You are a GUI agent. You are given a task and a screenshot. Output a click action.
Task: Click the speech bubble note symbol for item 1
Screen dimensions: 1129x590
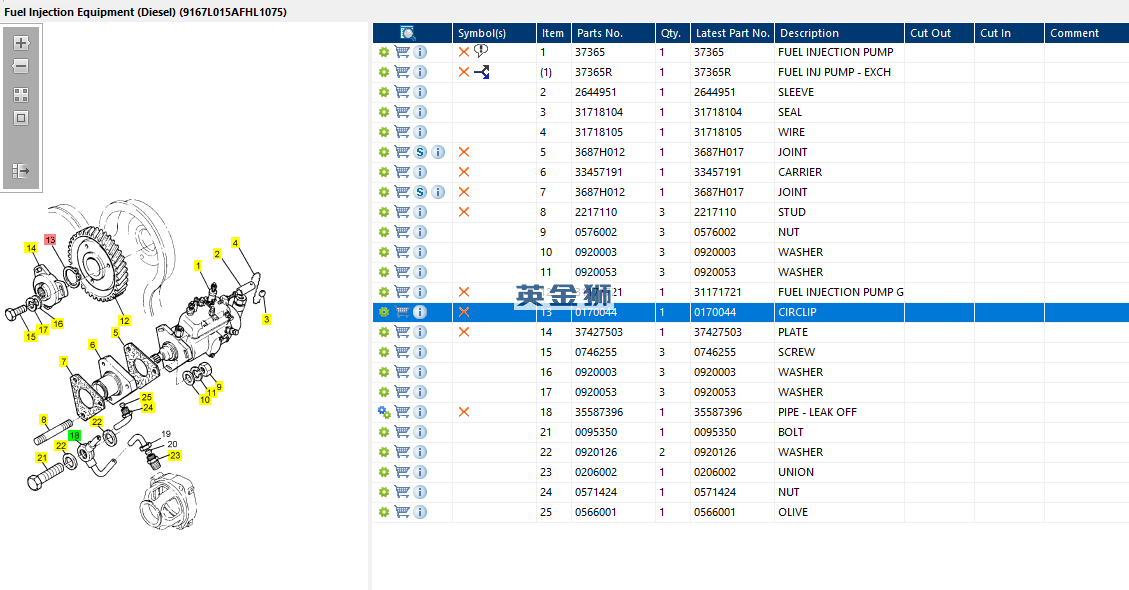click(481, 51)
